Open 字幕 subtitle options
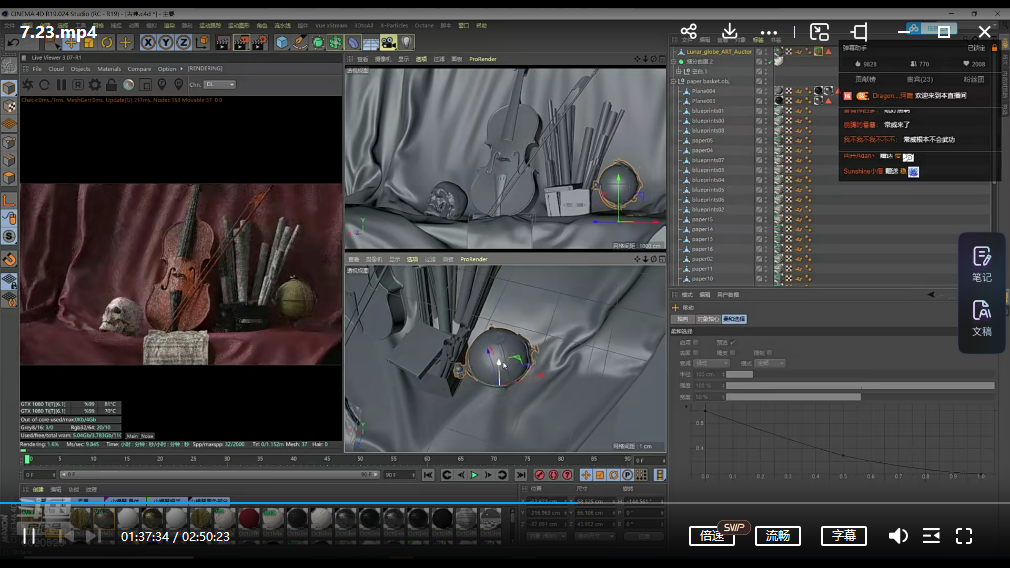Viewport: 1010px width, 568px height. coord(844,536)
